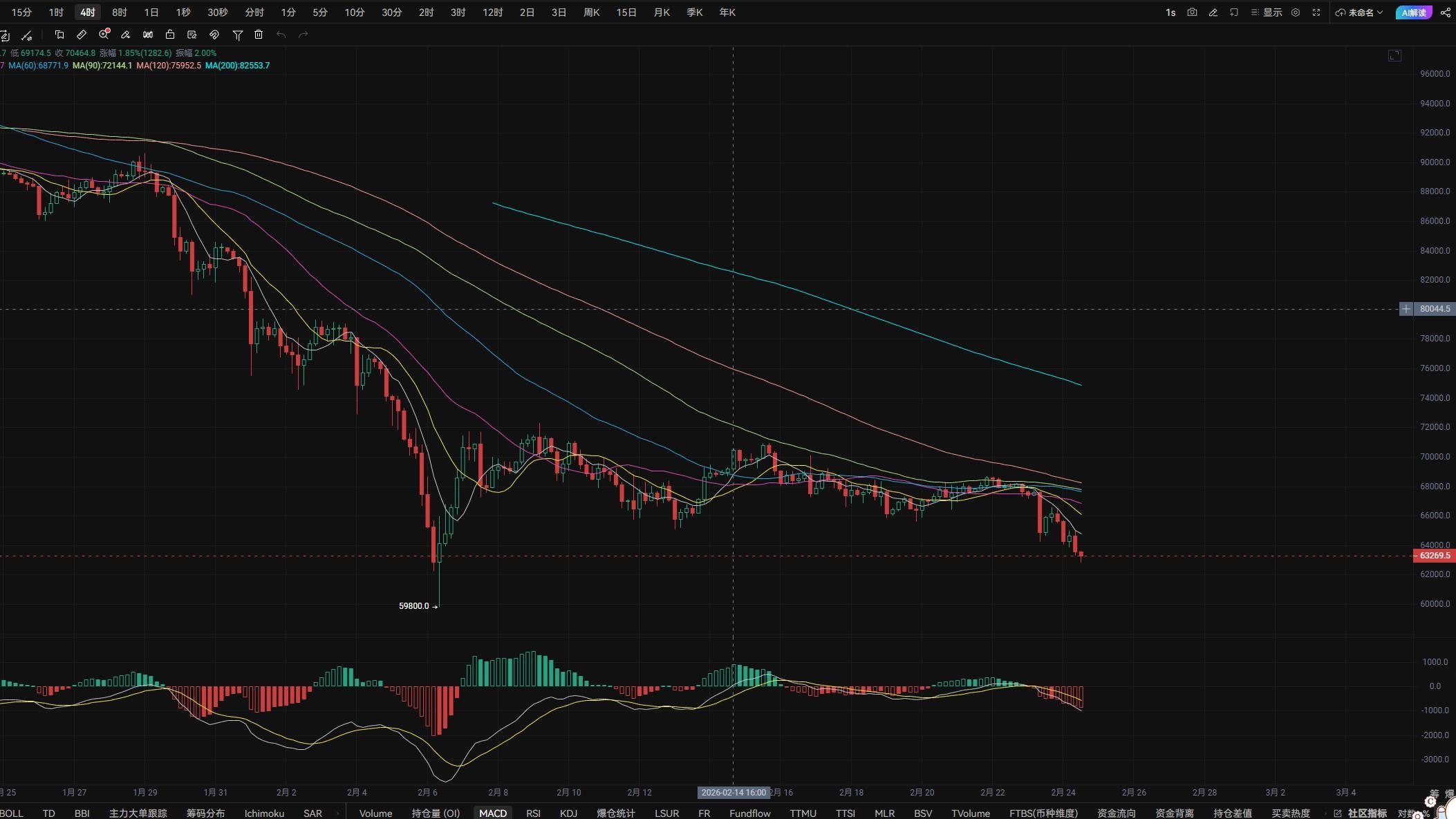Click the trash delete drawings icon
Screen dimensions: 1456x819
[x=259, y=35]
